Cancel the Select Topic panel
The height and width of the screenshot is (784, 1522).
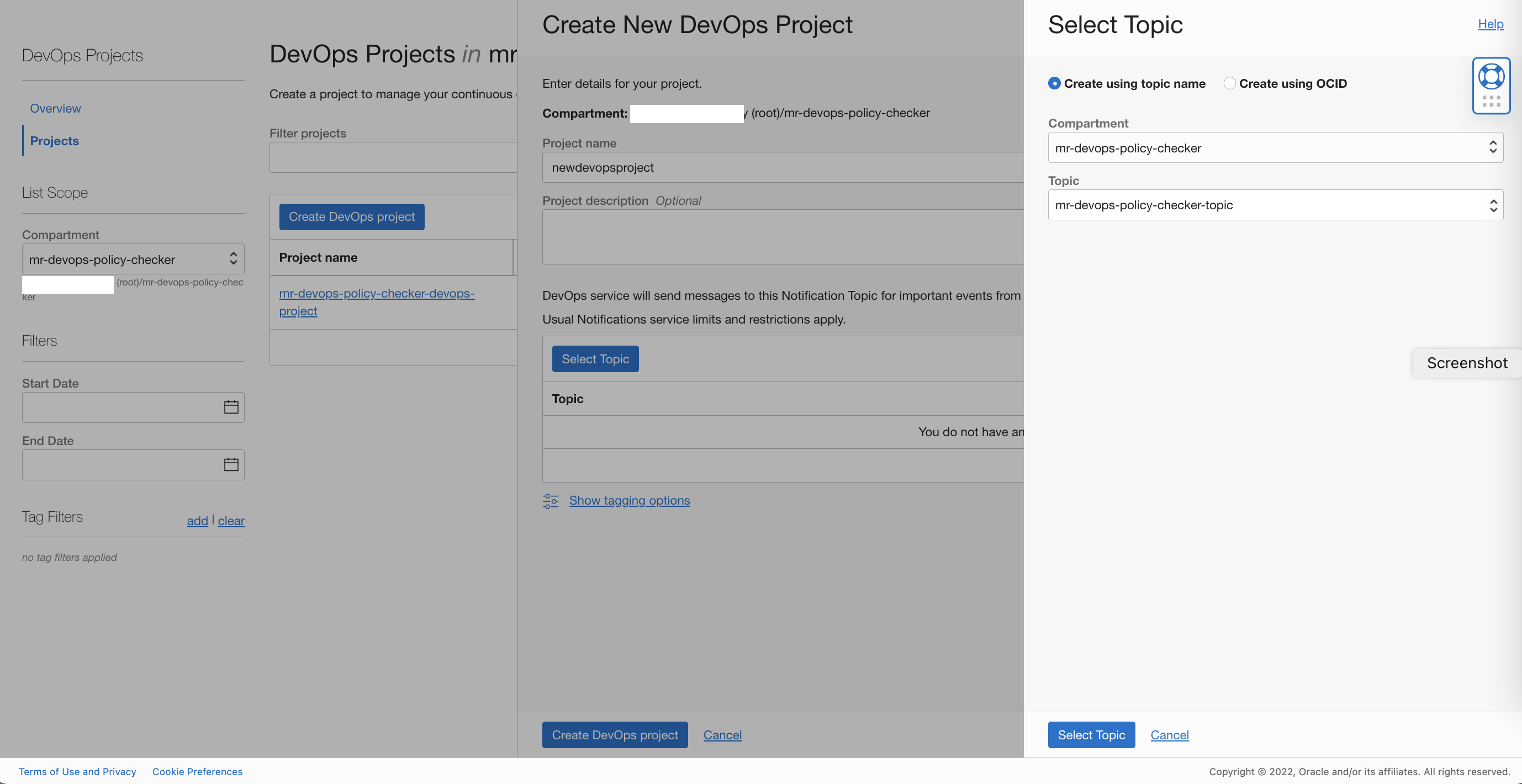tap(1169, 735)
